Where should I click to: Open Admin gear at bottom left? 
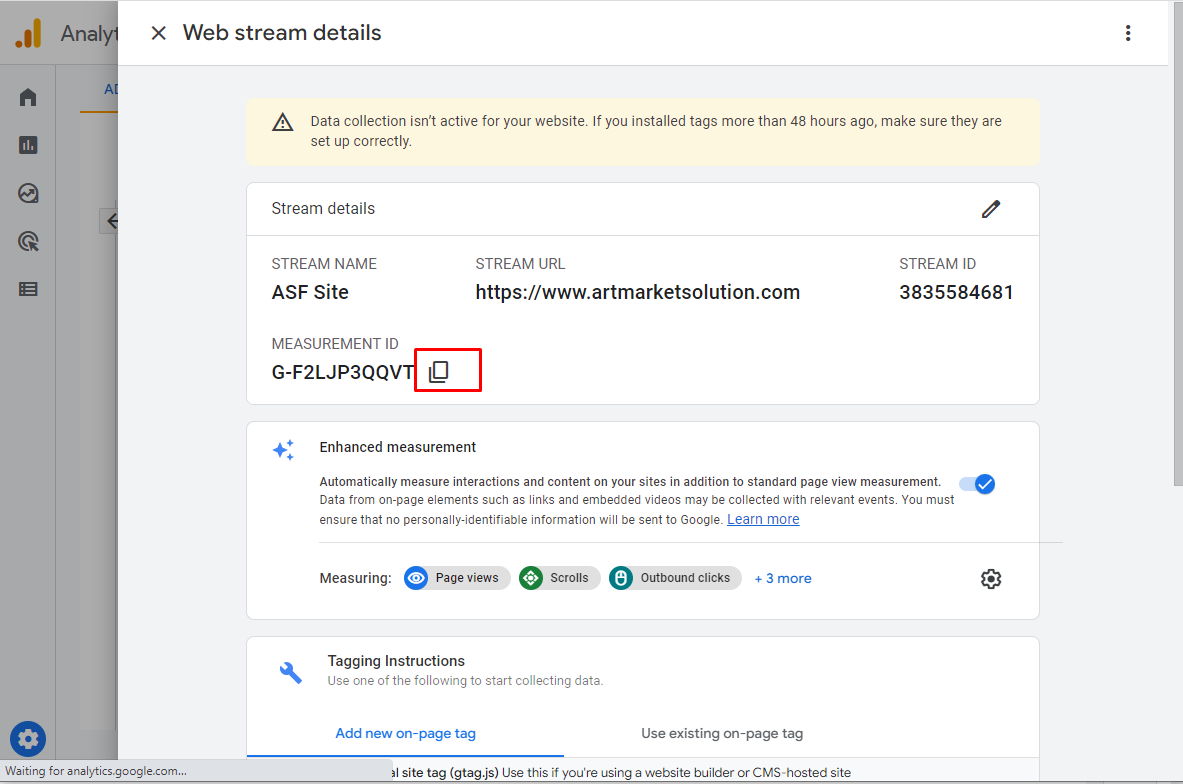coord(28,739)
